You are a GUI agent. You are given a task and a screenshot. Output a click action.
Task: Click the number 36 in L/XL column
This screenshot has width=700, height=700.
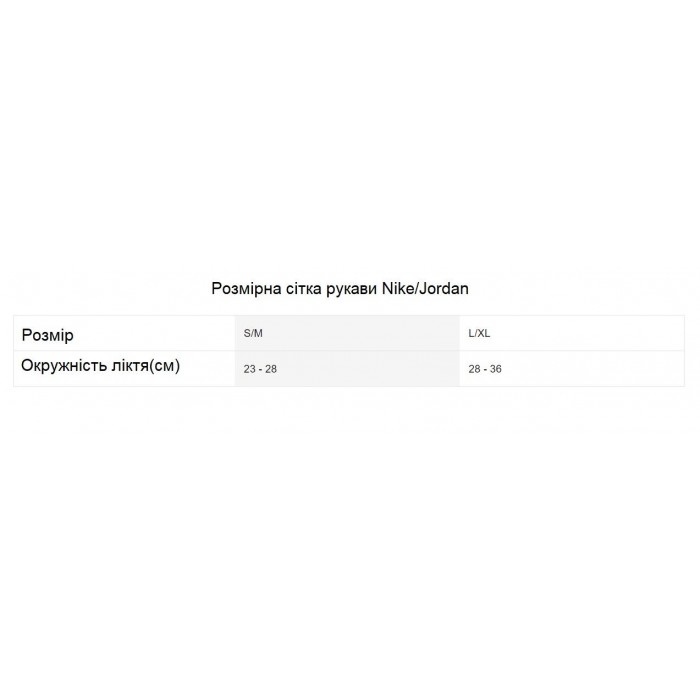coord(496,369)
